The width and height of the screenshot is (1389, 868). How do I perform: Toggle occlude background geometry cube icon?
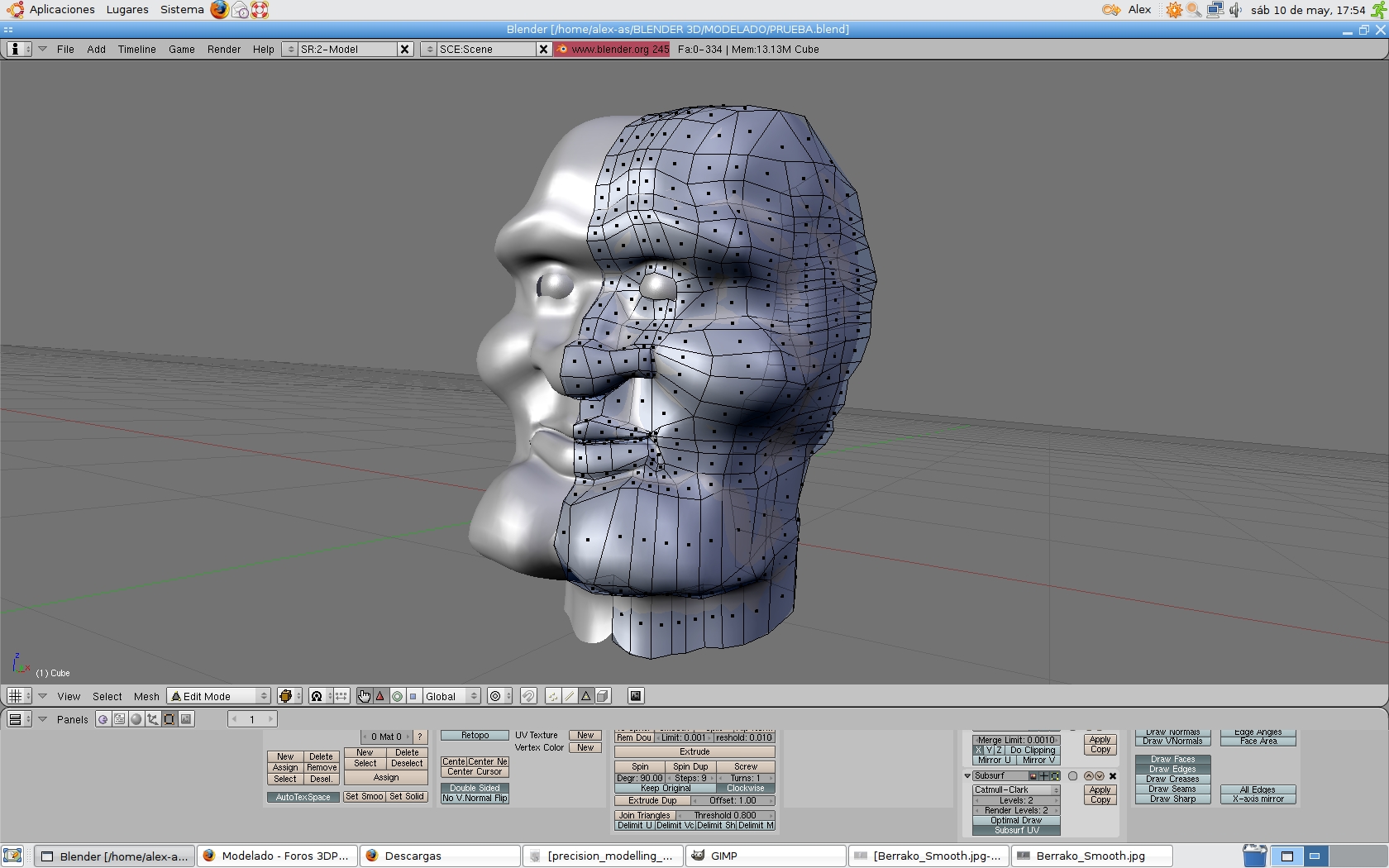tap(603, 696)
